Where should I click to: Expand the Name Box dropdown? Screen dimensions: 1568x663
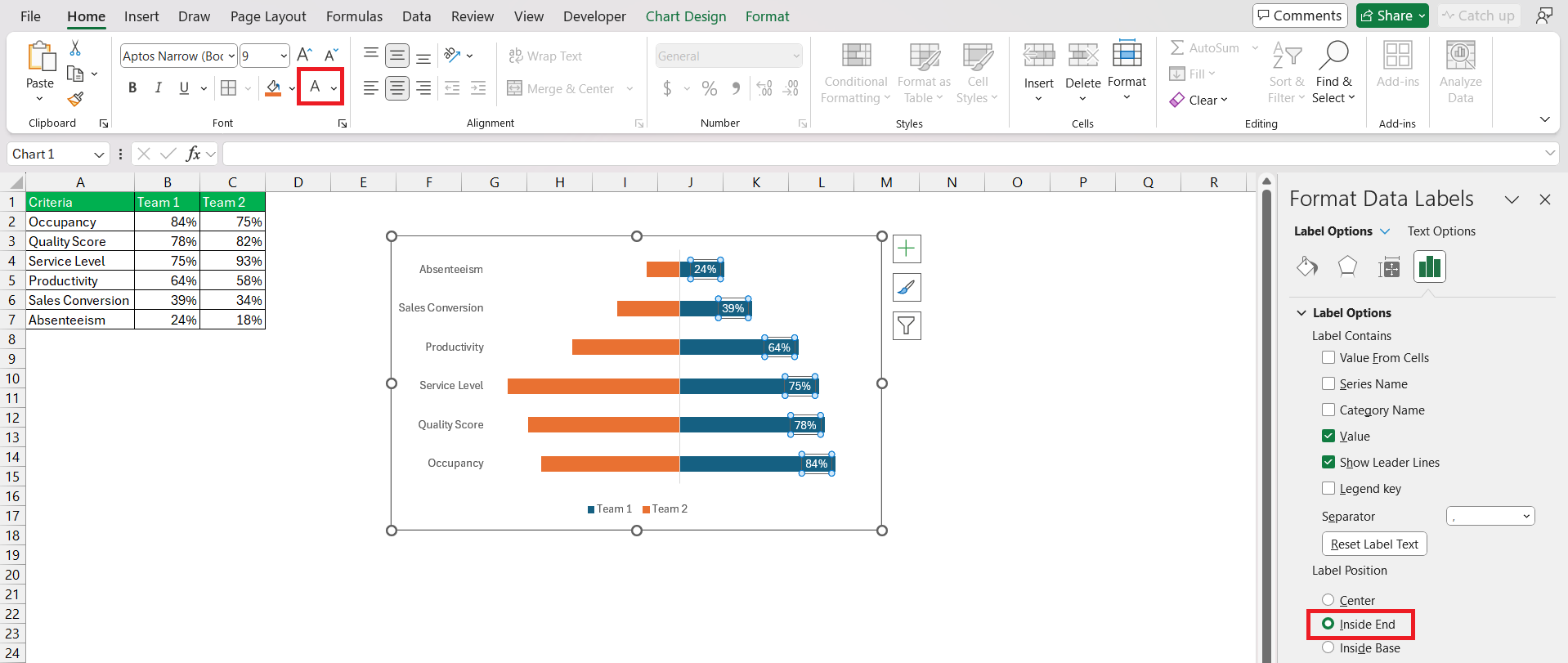[x=99, y=154]
